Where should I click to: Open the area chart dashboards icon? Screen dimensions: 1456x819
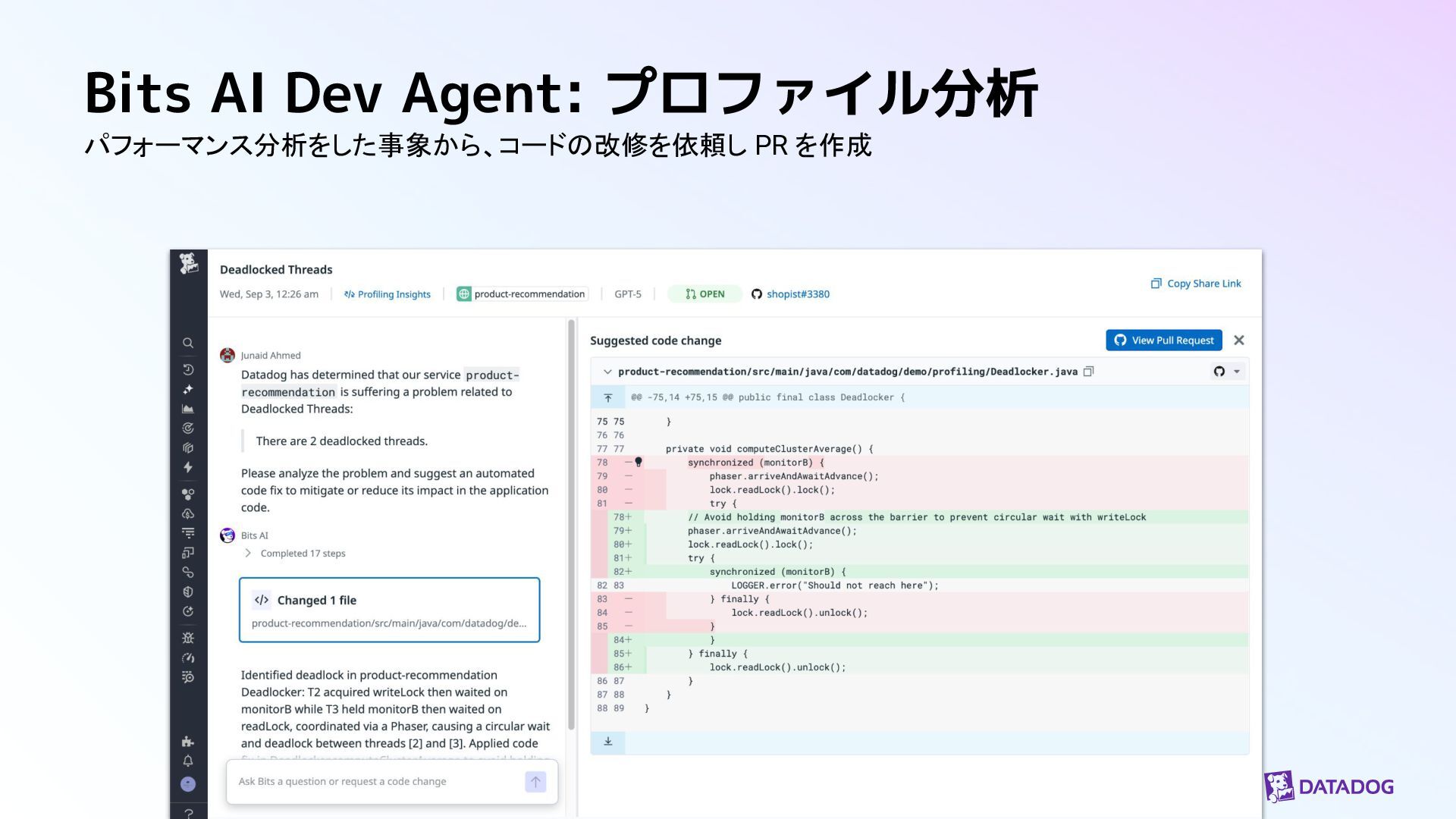188,409
